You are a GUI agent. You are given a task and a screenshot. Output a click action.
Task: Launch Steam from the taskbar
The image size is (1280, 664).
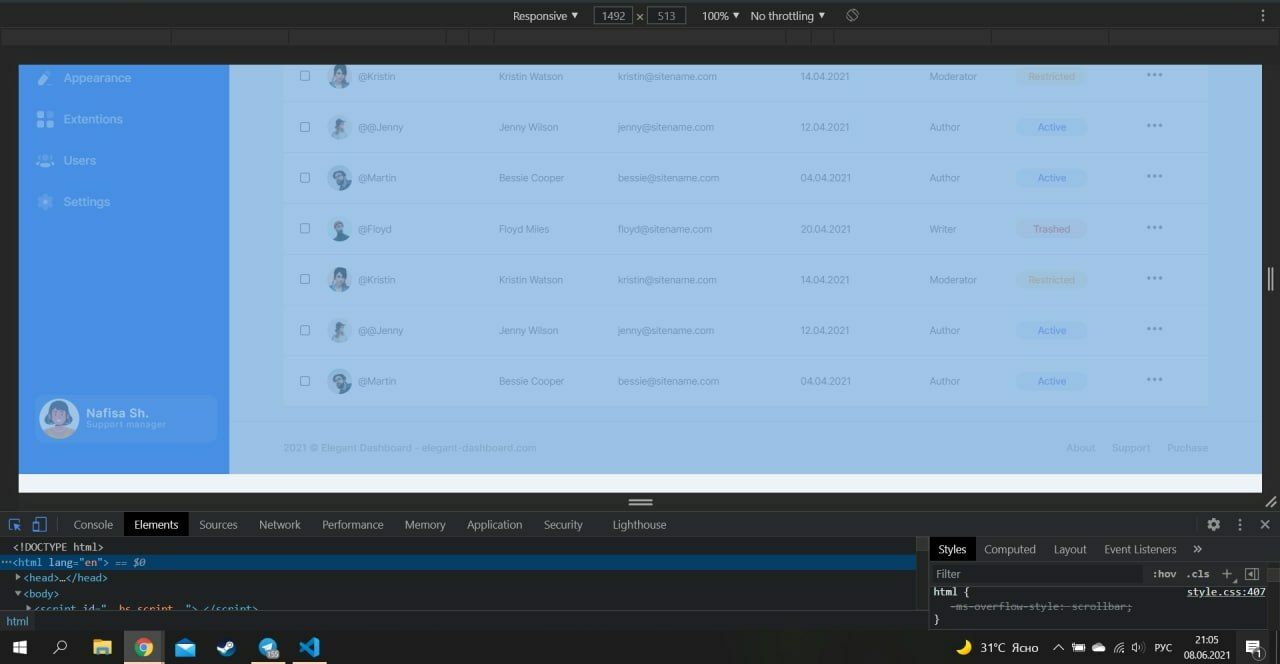[x=226, y=647]
